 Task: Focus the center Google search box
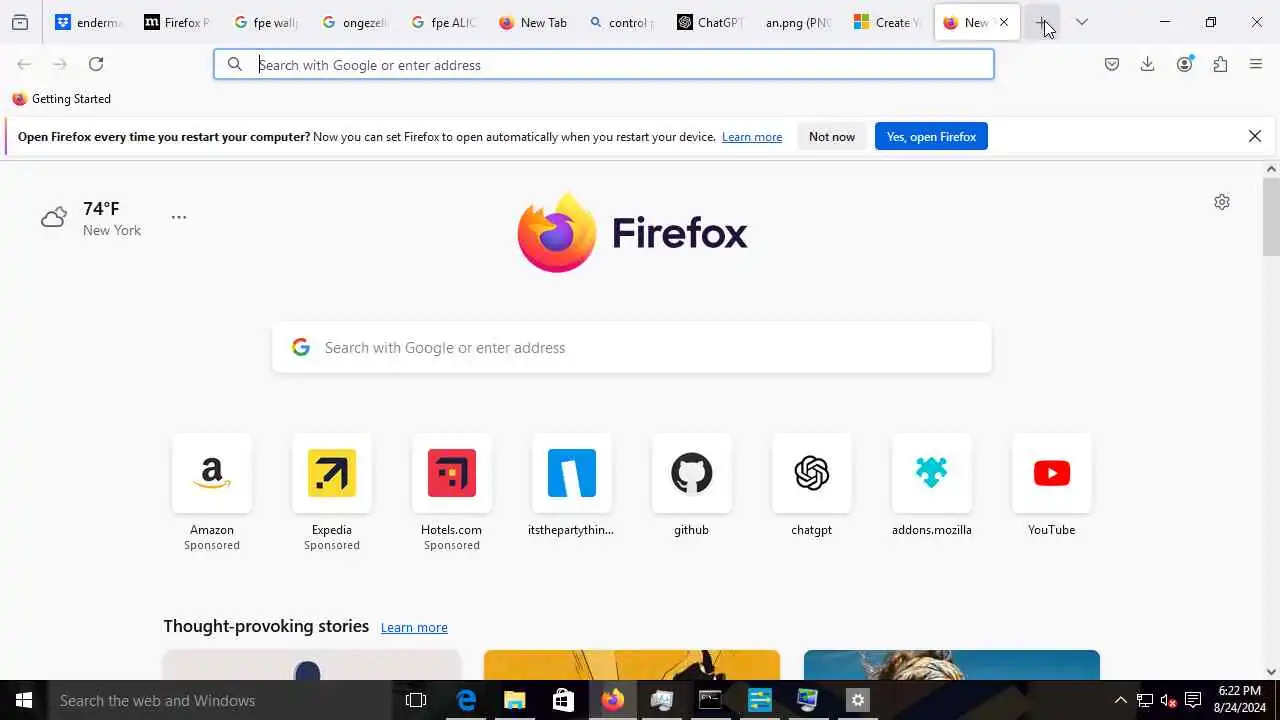[632, 347]
